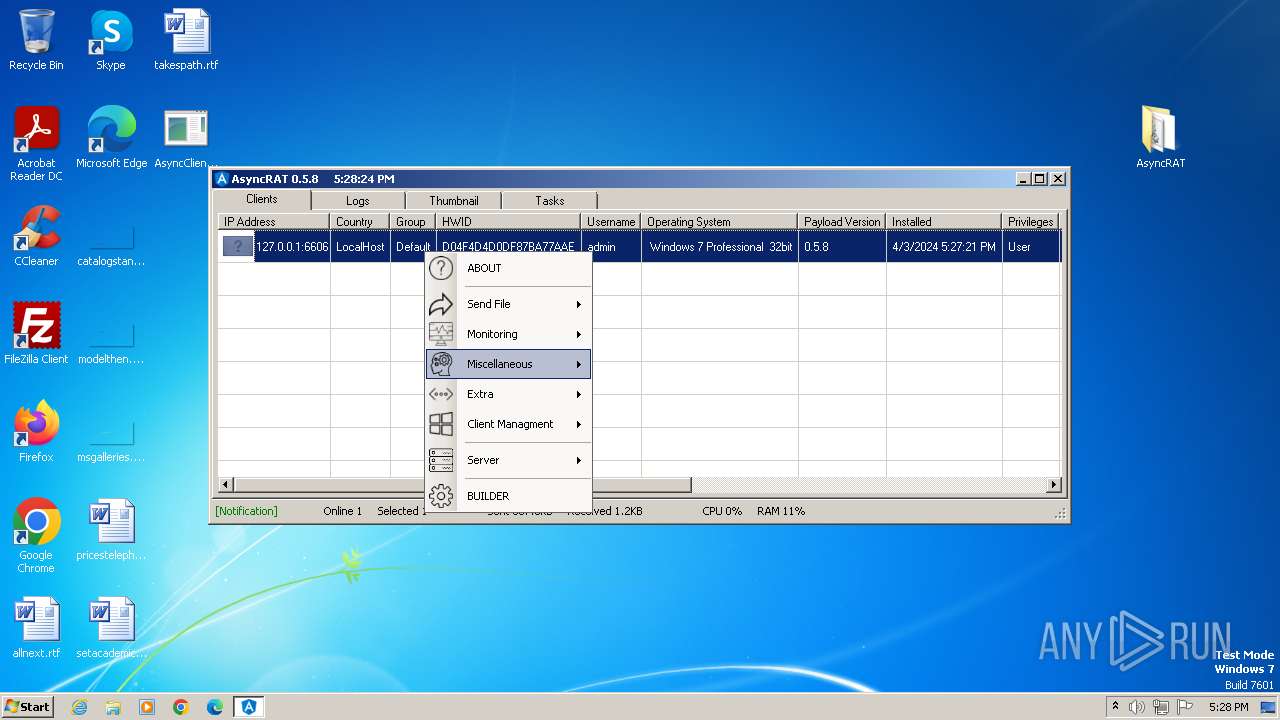Expand the Client Managment submenu arrow
The width and height of the screenshot is (1280, 720).
(x=578, y=424)
